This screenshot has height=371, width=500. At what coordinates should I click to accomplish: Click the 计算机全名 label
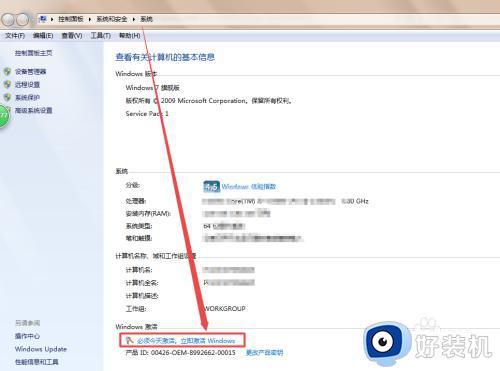[x=142, y=283]
